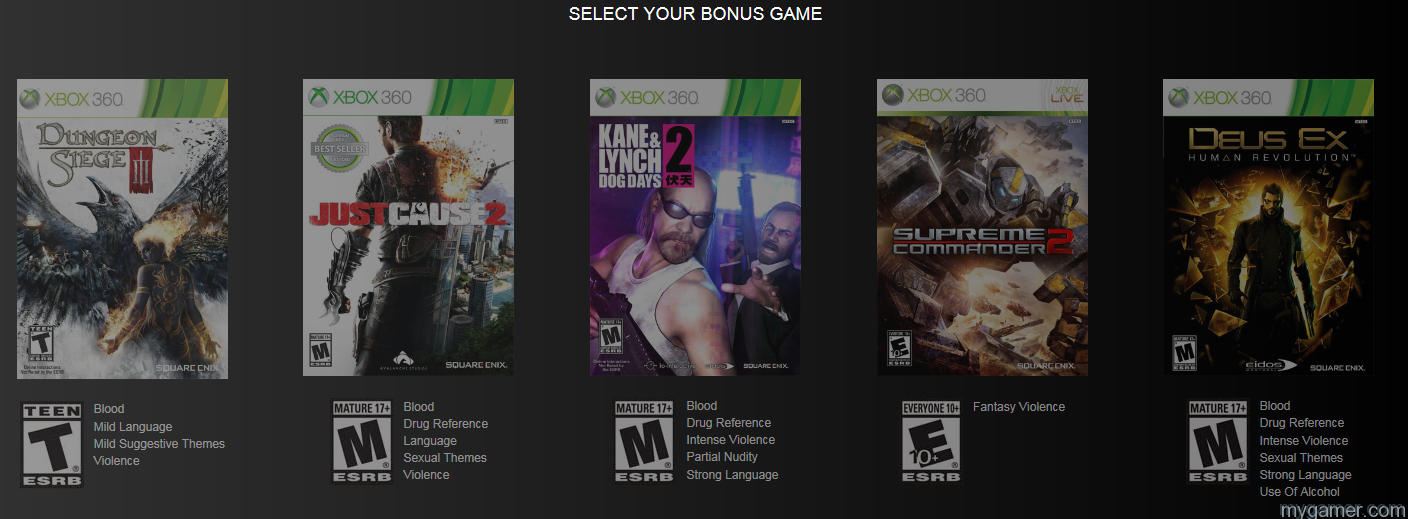Click Mature 17+ icon under Just Cause 2
This screenshot has height=519, width=1408.
coord(362,441)
